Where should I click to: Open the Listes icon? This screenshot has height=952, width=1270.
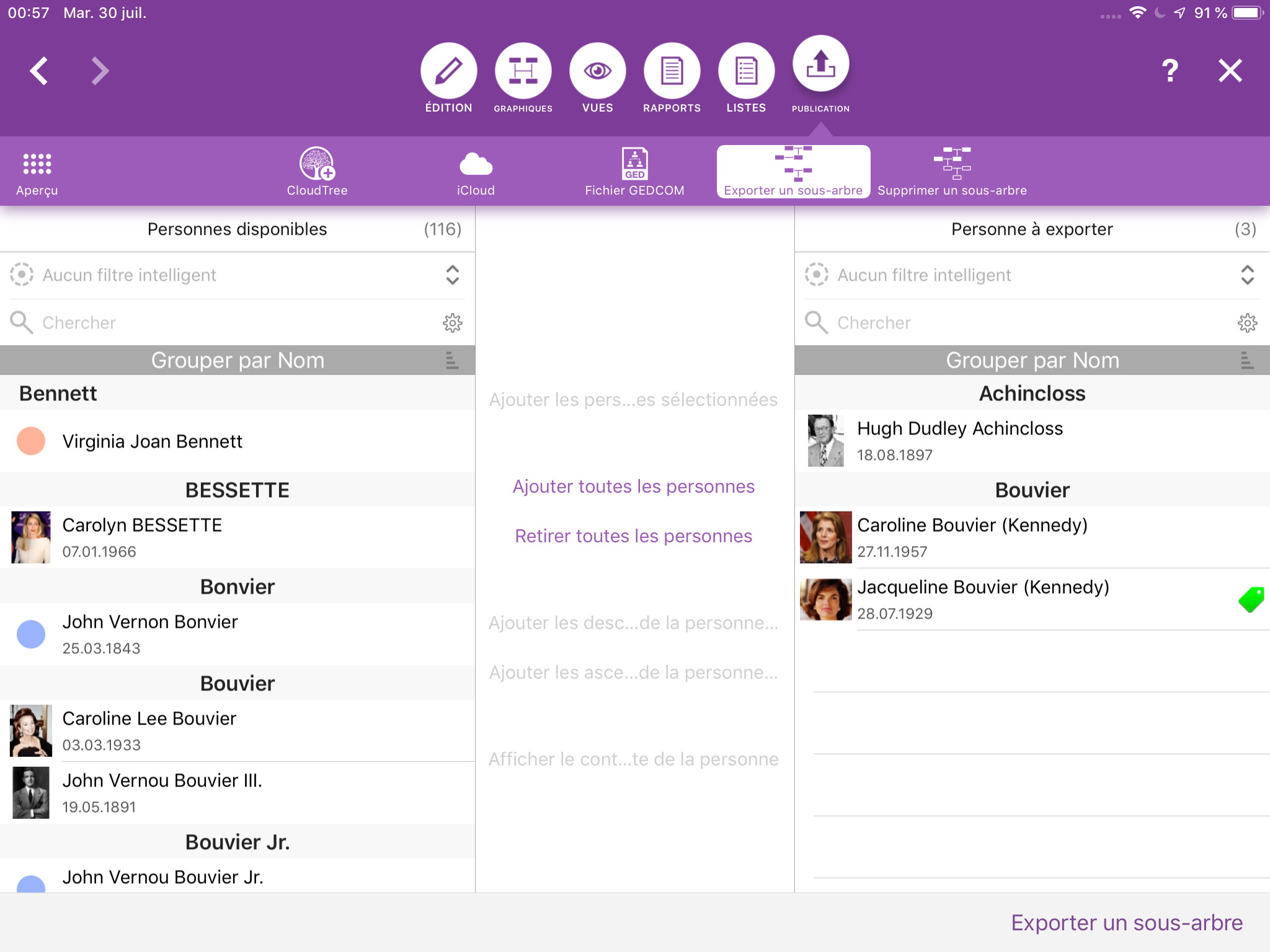(746, 71)
